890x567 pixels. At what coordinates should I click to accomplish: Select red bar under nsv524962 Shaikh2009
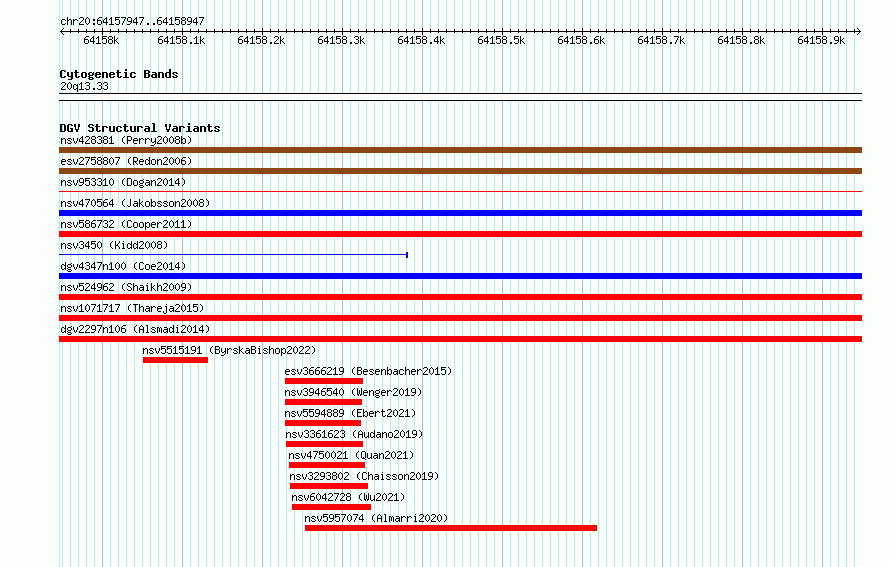click(460, 297)
